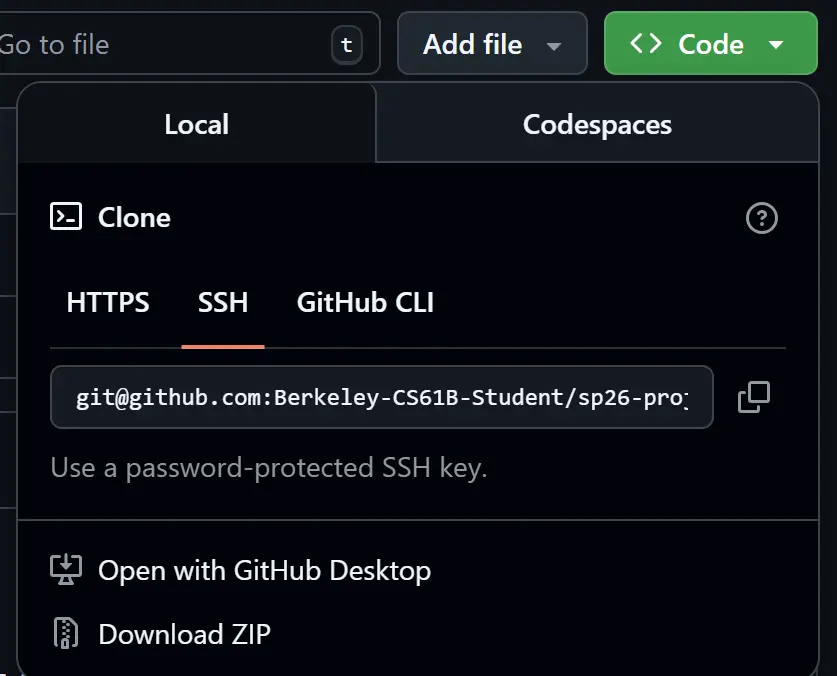Click the code brackets icon inside the Code button
Image resolution: width=837 pixels, height=676 pixels.
pos(646,43)
